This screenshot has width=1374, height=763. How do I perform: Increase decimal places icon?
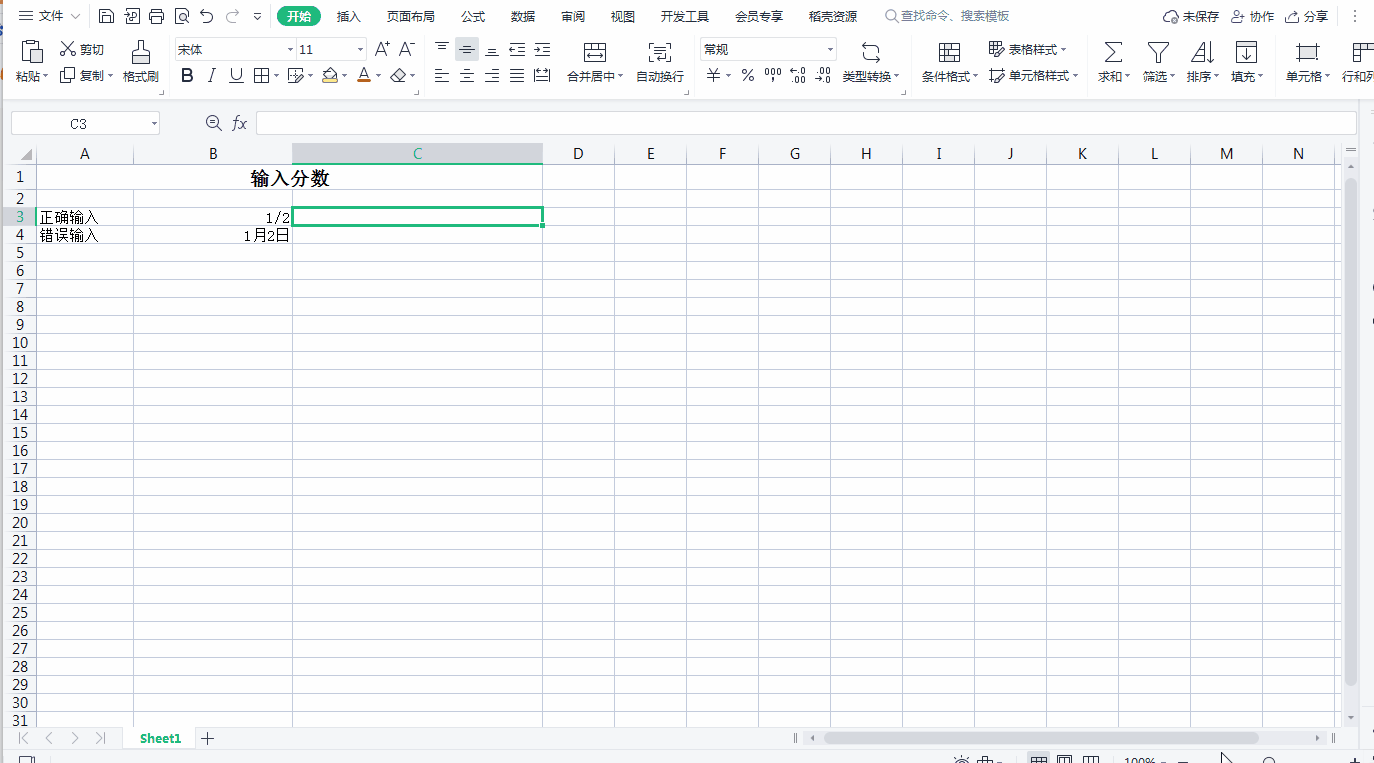(798, 75)
